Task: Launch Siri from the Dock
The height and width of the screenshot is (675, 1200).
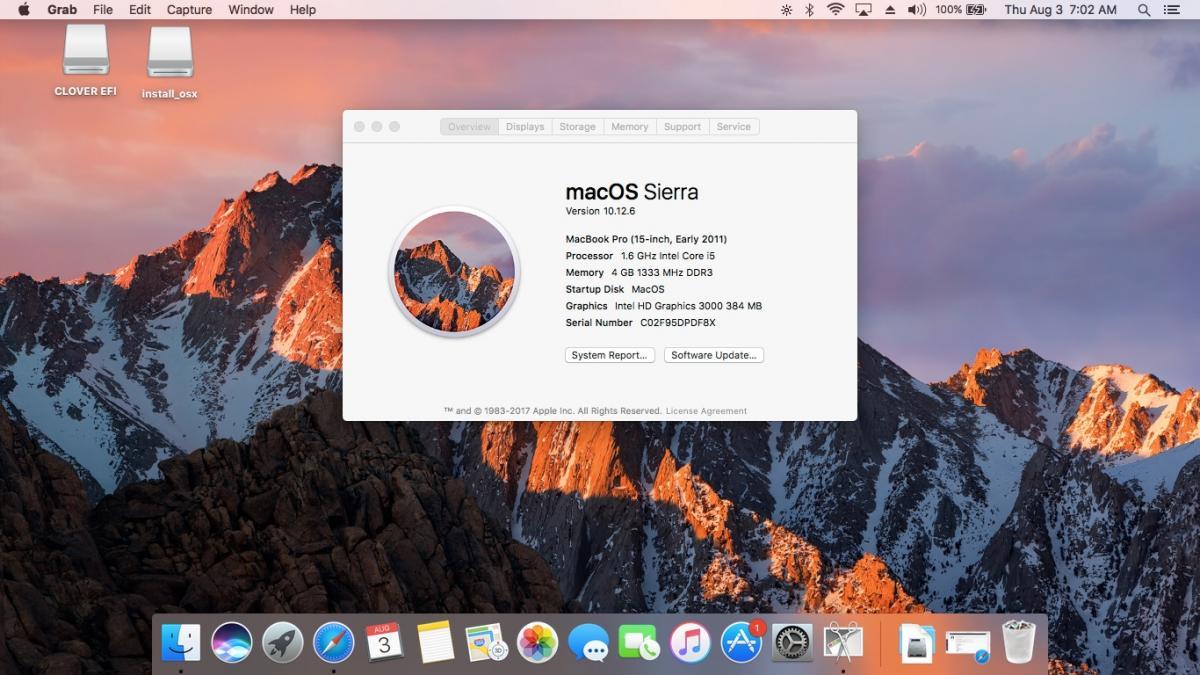Action: click(x=232, y=642)
